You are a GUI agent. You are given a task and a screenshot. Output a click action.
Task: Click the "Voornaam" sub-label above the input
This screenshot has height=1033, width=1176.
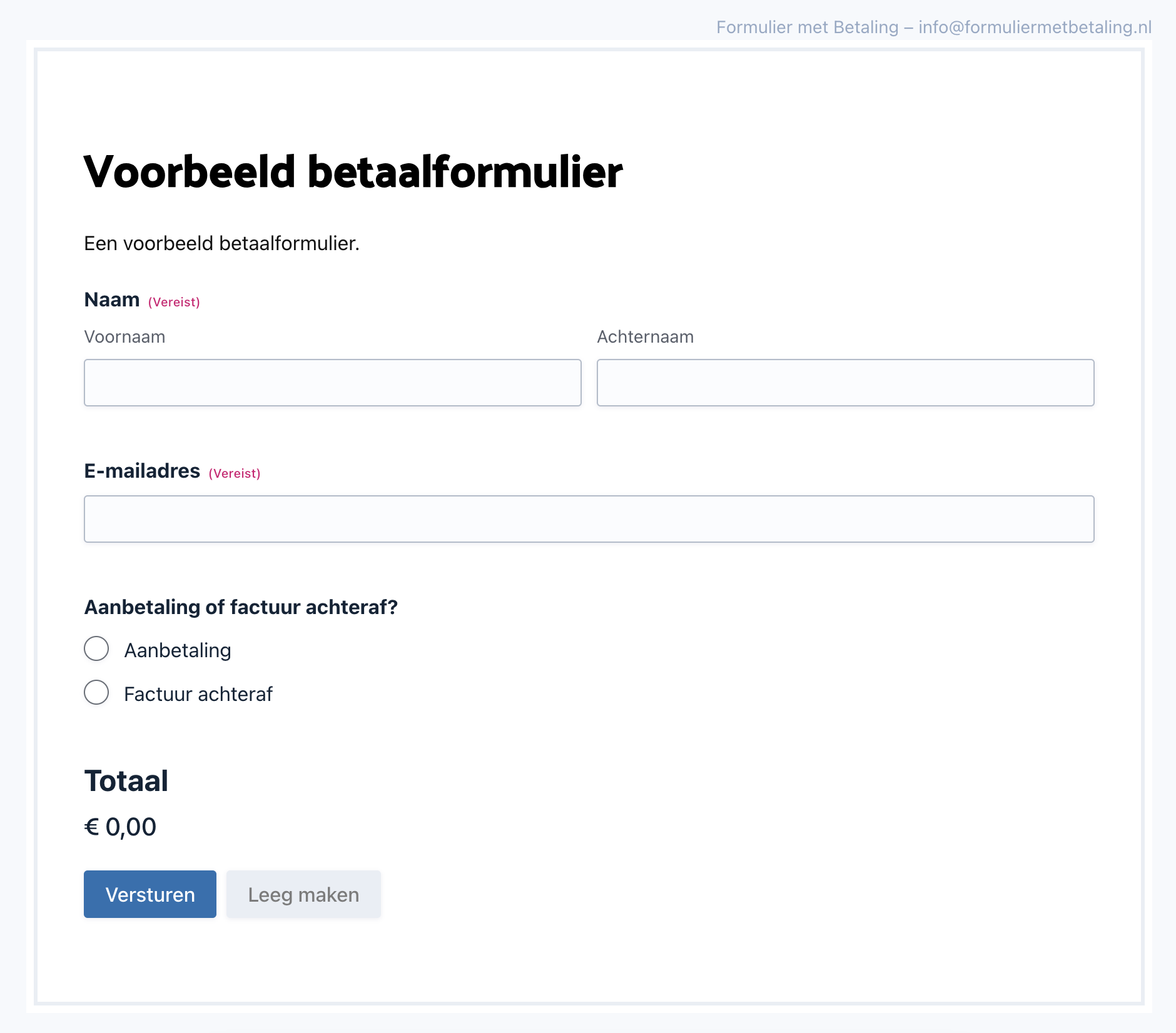[x=124, y=337]
